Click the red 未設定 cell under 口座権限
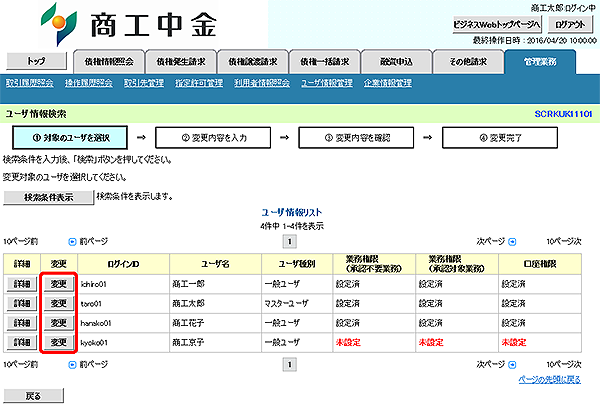Screen dimensions: 600x419 pyautogui.click(x=540, y=342)
